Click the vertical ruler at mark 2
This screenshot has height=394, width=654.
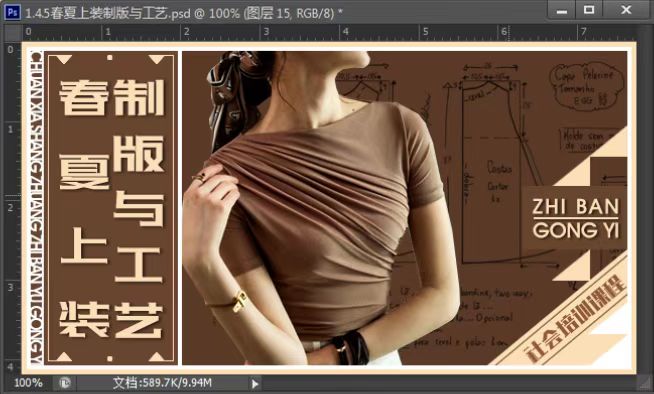point(10,207)
